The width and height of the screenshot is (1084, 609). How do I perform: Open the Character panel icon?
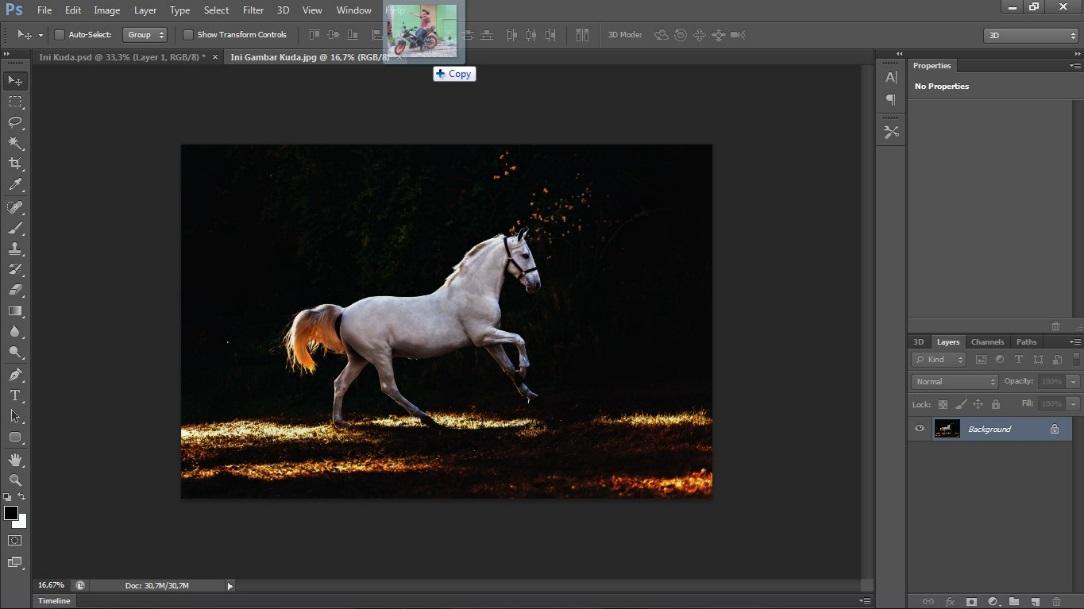coord(891,77)
